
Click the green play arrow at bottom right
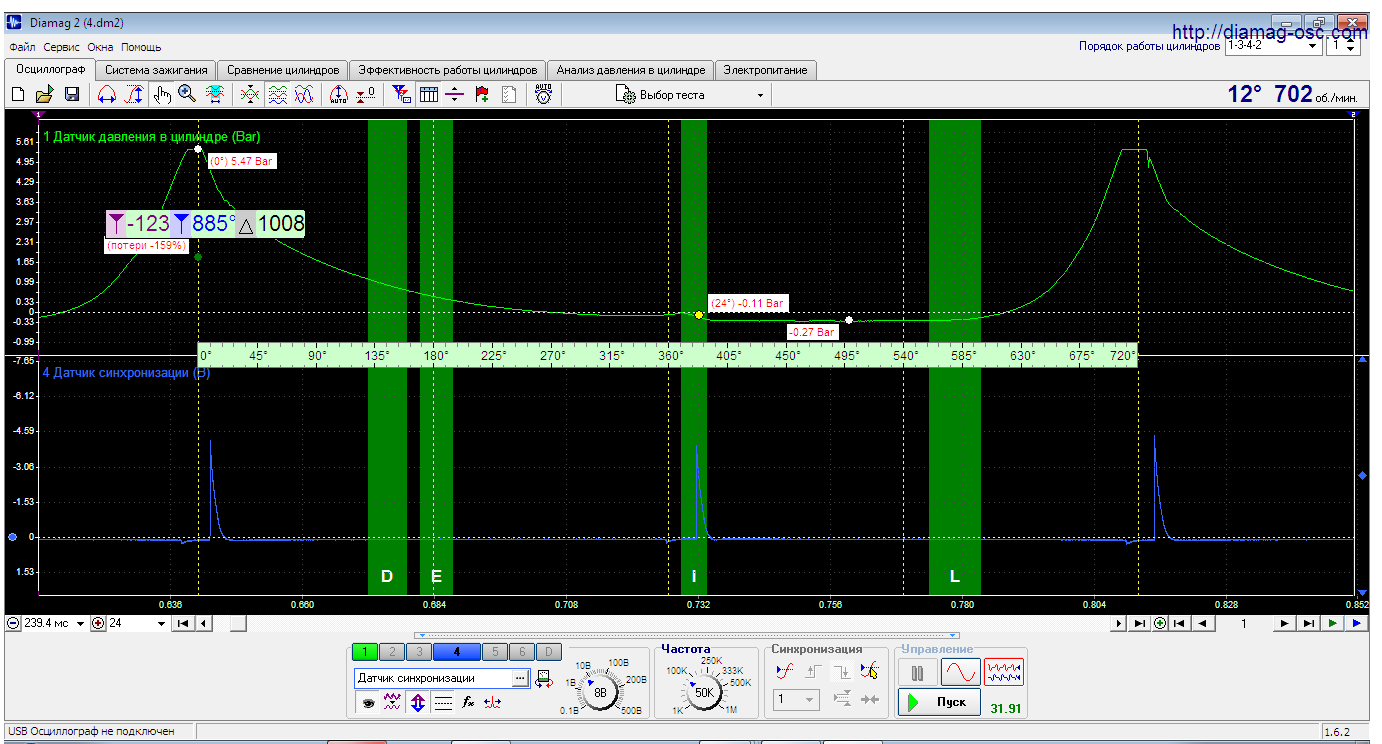(1333, 623)
